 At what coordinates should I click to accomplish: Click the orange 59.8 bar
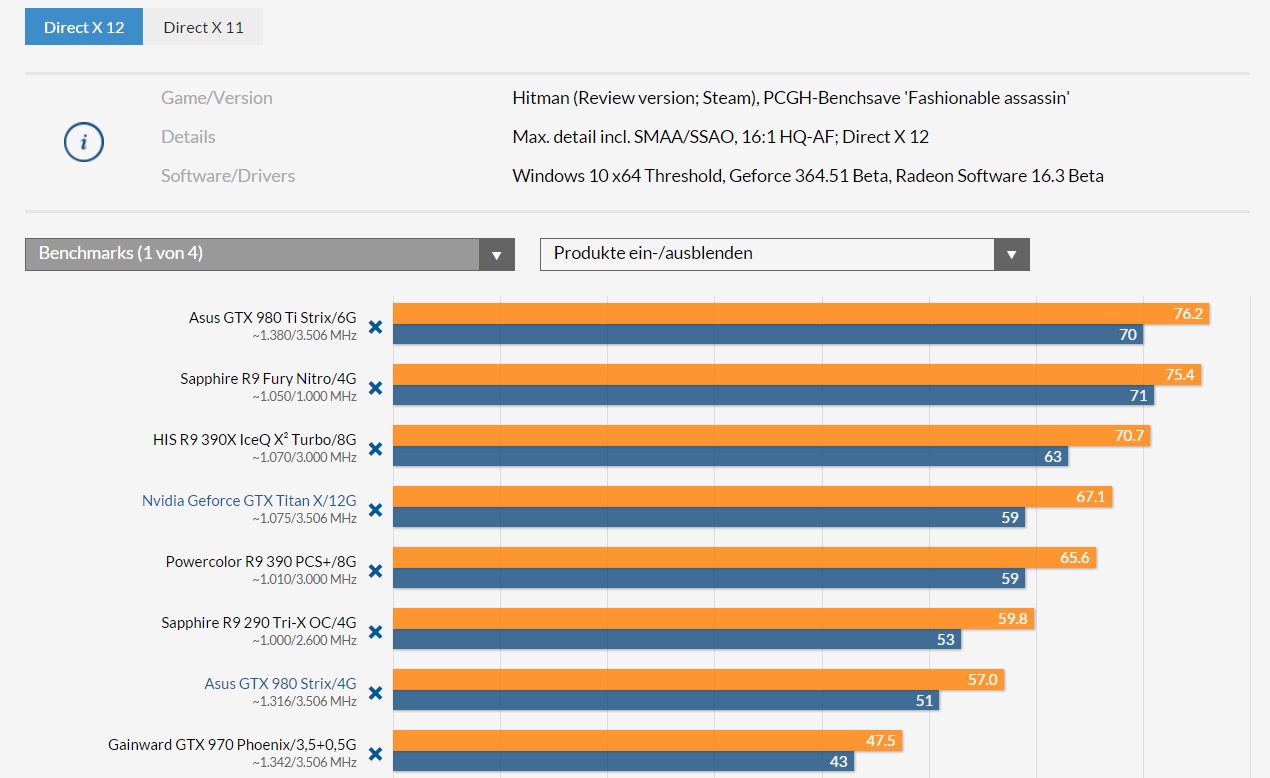(713, 618)
